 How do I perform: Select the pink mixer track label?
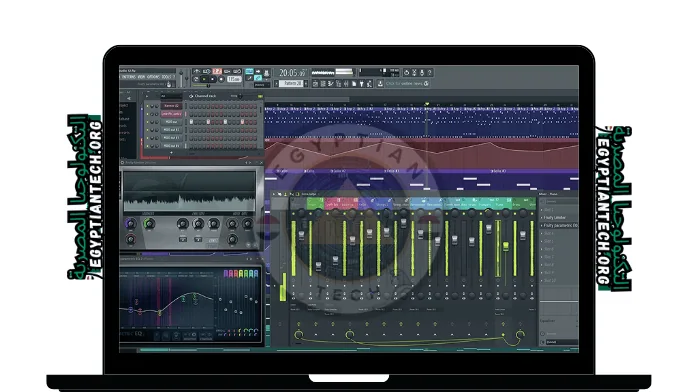(333, 204)
